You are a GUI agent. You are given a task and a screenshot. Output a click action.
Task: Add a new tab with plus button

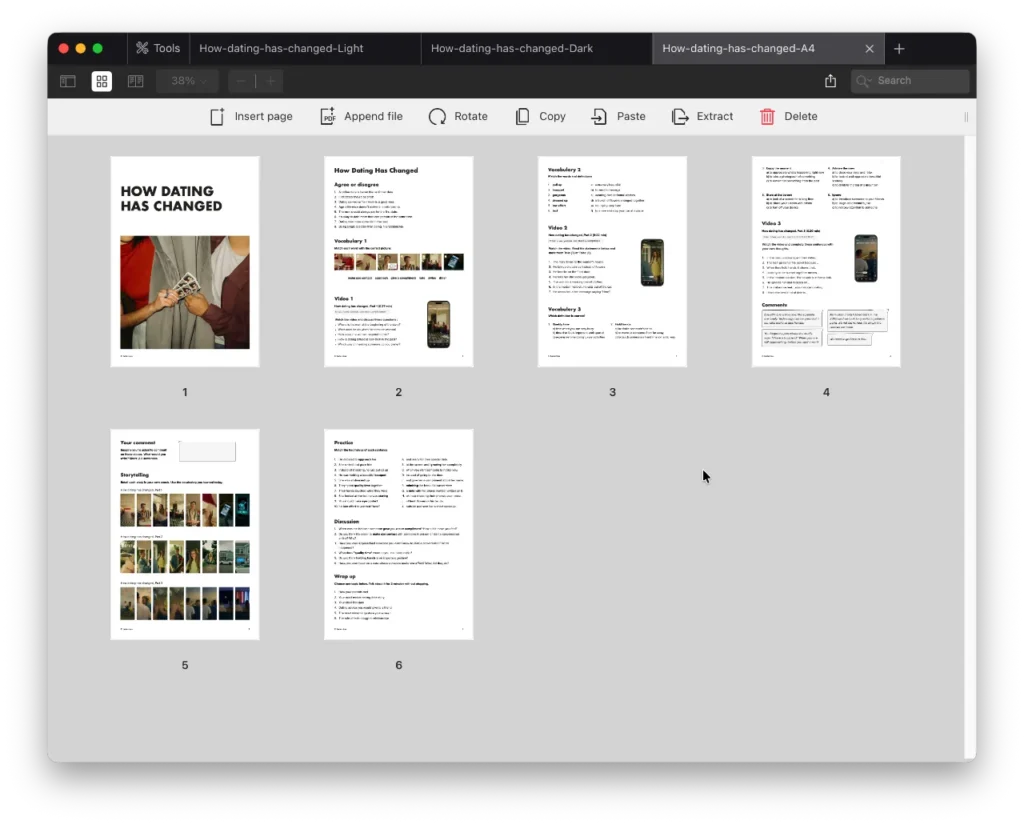899,48
